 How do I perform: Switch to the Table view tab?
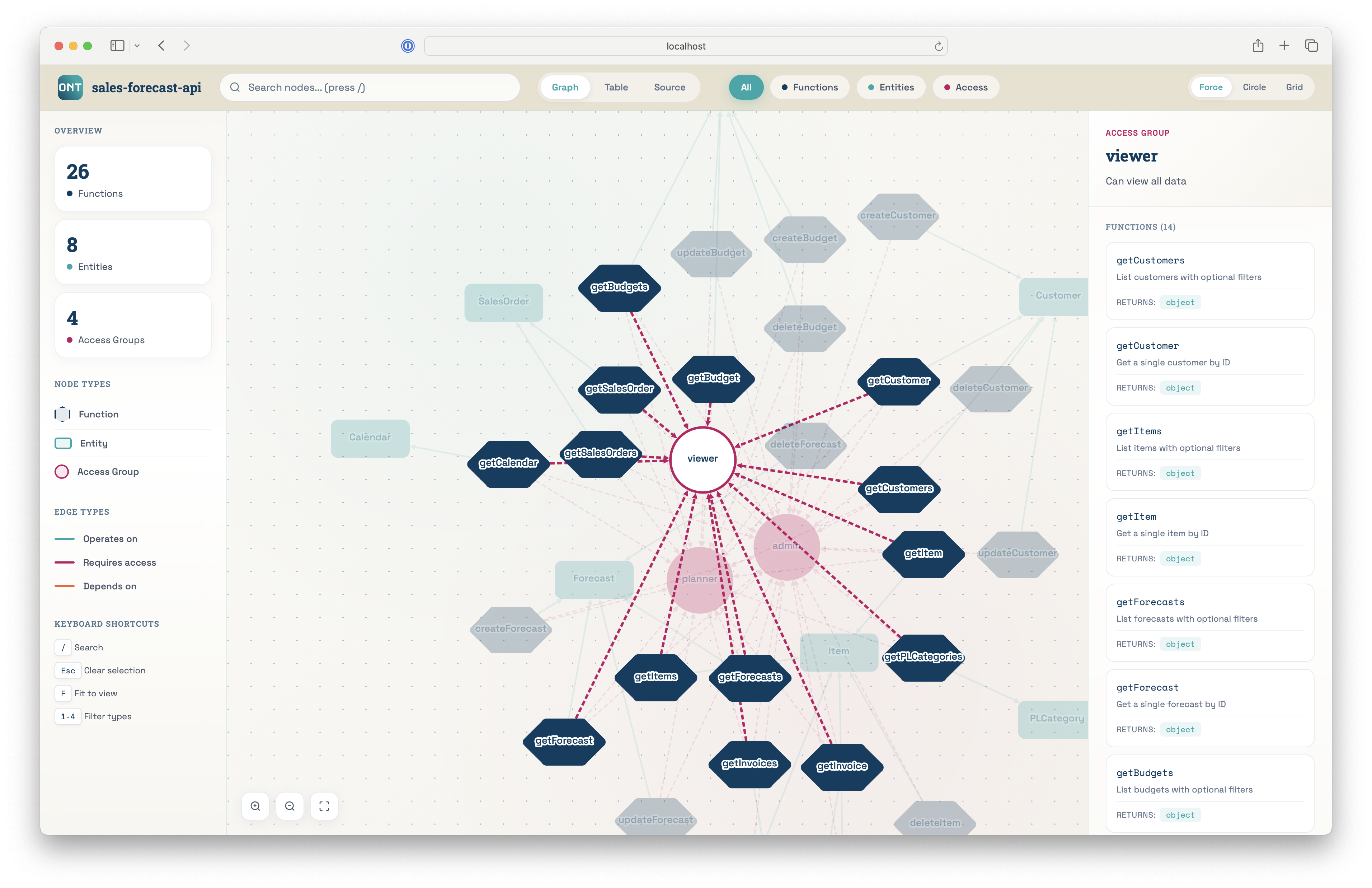[616, 87]
